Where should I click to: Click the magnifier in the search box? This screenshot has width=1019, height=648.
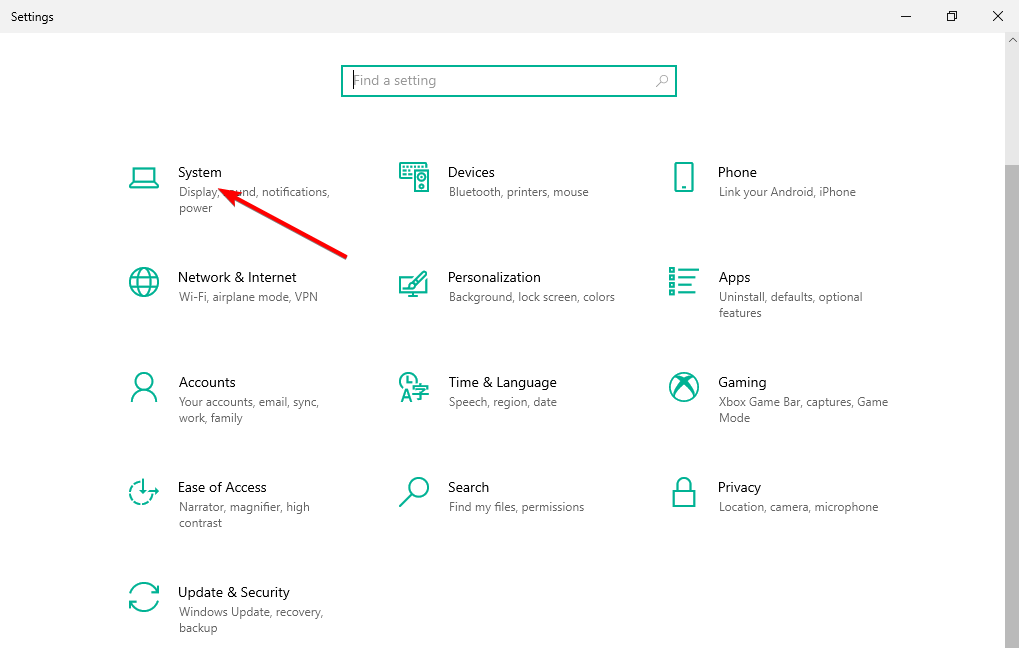pyautogui.click(x=661, y=81)
